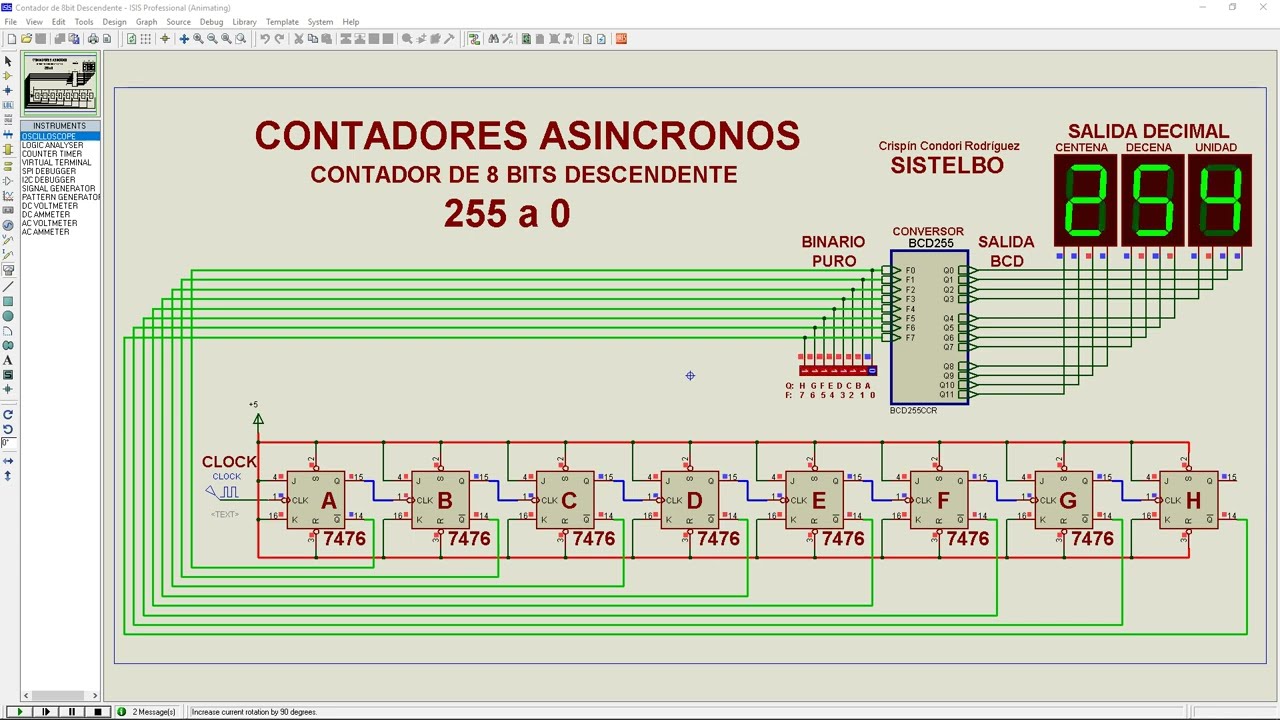Click the horizontal mirror arrows icon
The height and width of the screenshot is (720, 1280).
pyautogui.click(x=8, y=461)
